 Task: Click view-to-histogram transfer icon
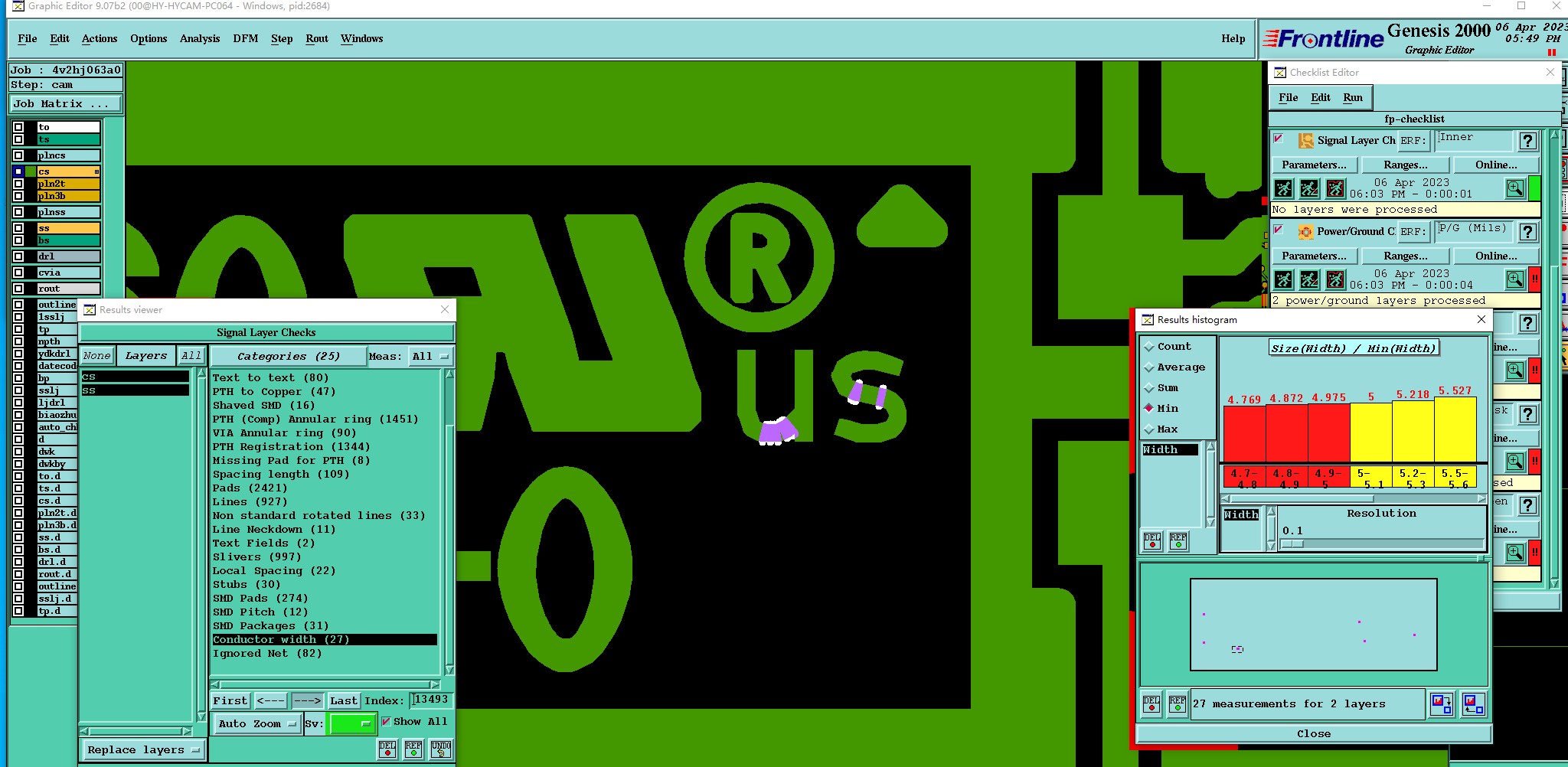[x=1474, y=703]
